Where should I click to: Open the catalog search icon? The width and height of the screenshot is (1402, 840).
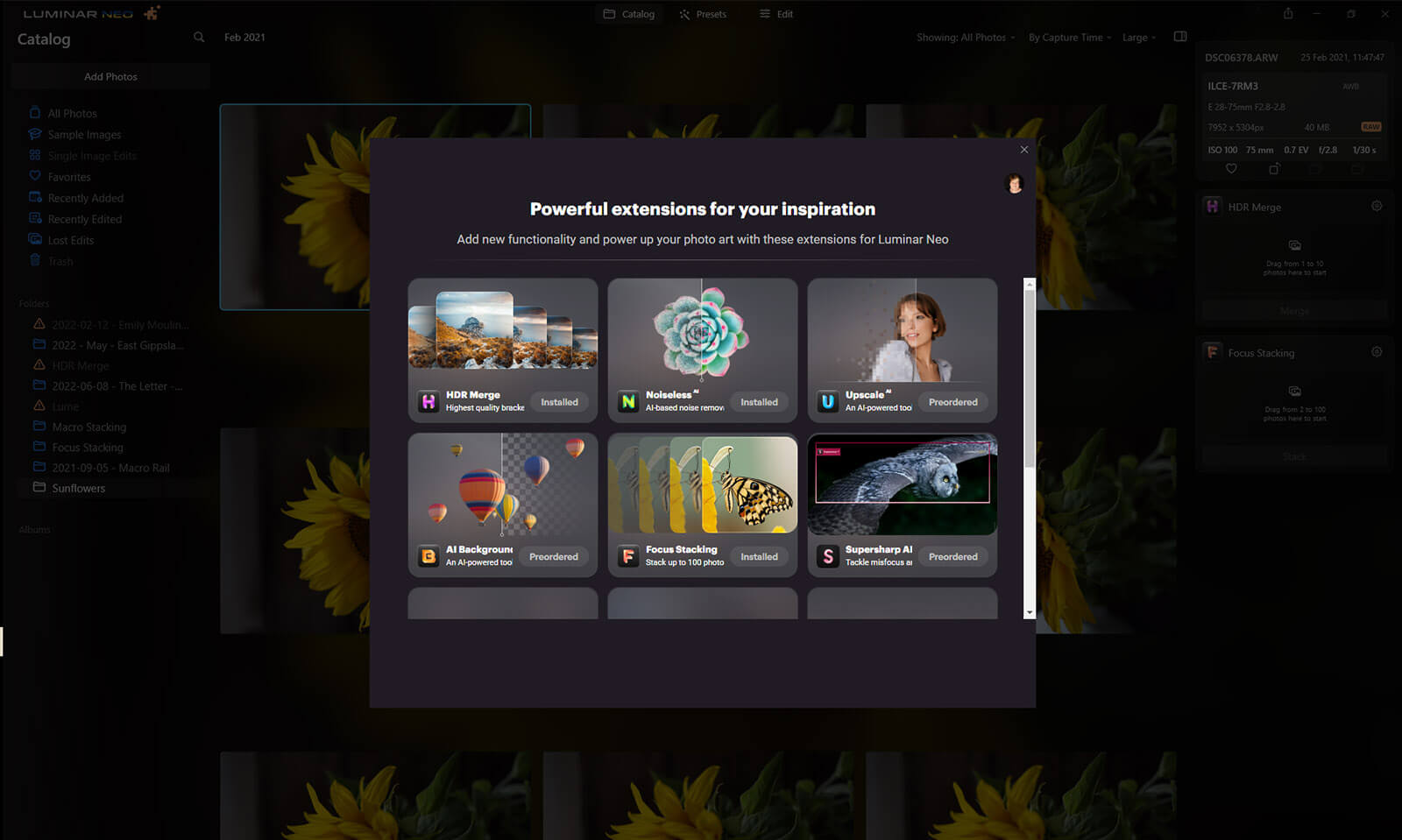(x=199, y=38)
